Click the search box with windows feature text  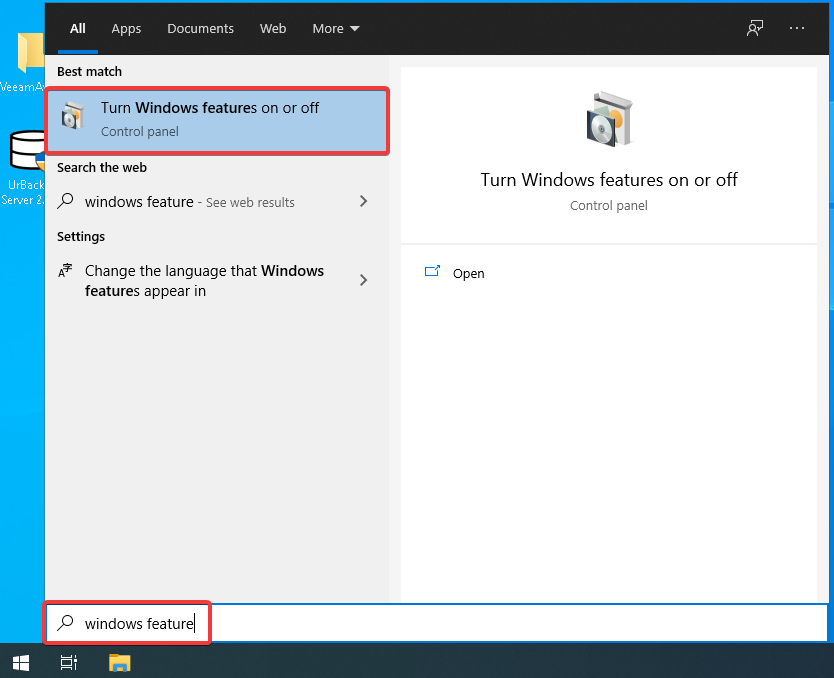tap(436, 623)
